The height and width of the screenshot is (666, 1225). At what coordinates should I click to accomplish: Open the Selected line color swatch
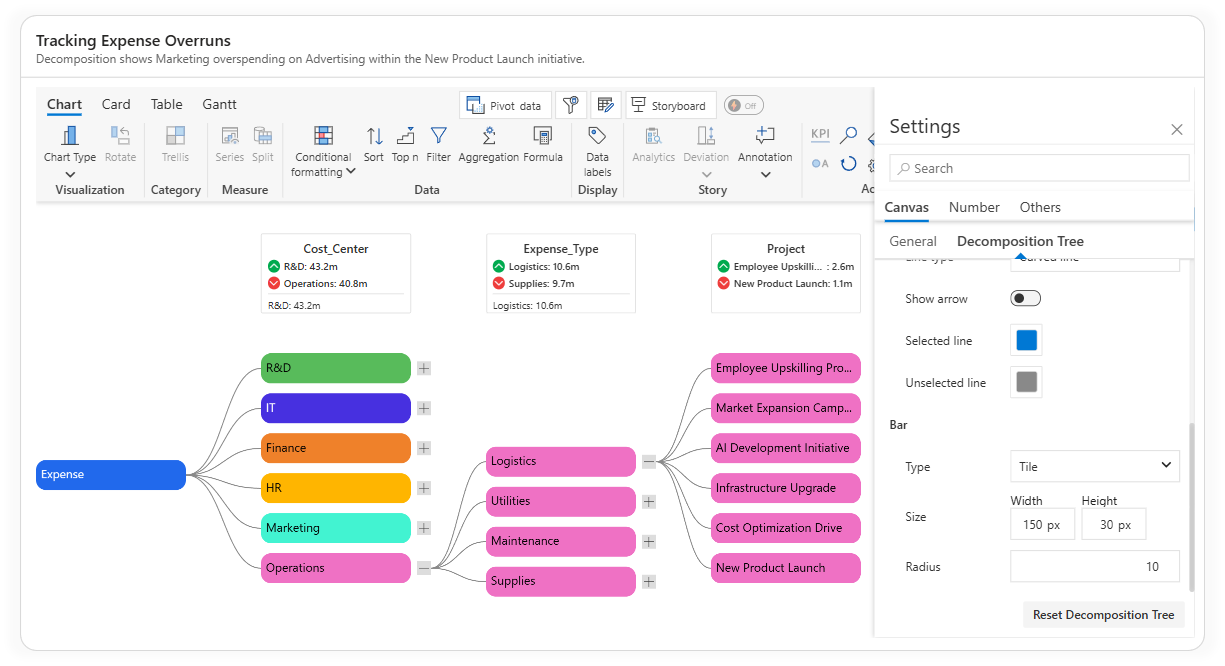click(1026, 340)
